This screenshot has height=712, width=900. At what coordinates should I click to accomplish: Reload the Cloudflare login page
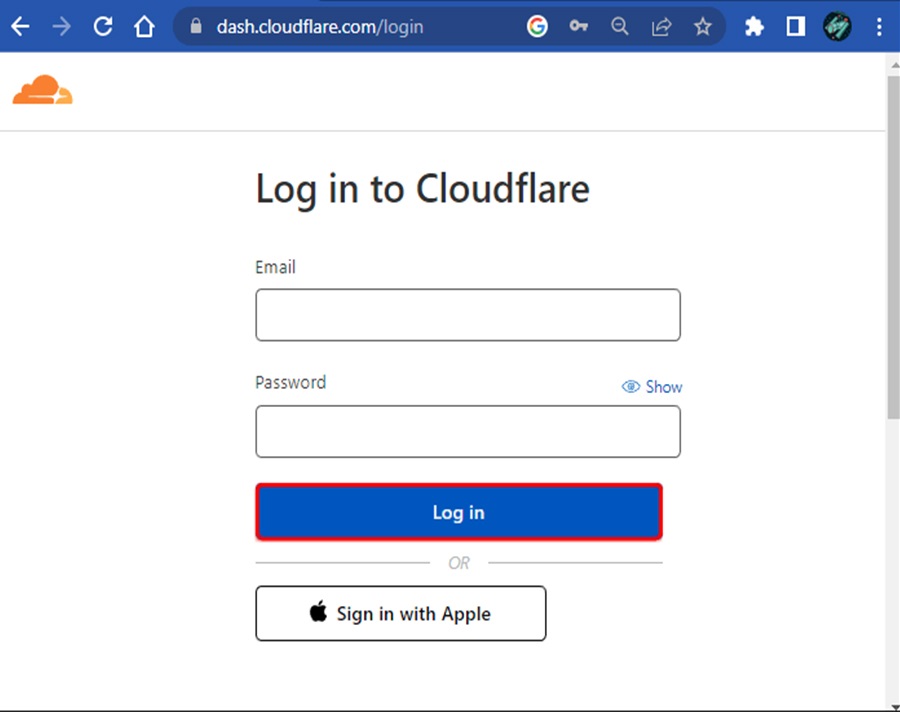(x=103, y=27)
